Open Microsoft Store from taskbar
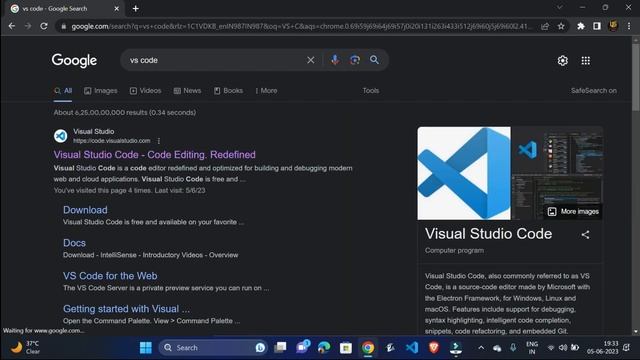Screen dimensions: 640x360 tap(346, 348)
